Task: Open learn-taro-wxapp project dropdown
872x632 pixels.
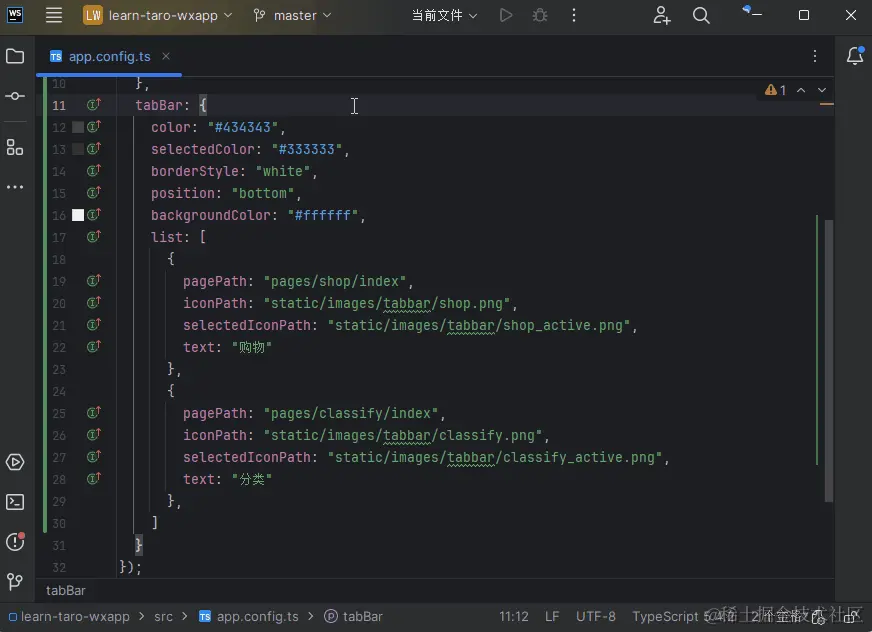Action: pos(158,15)
